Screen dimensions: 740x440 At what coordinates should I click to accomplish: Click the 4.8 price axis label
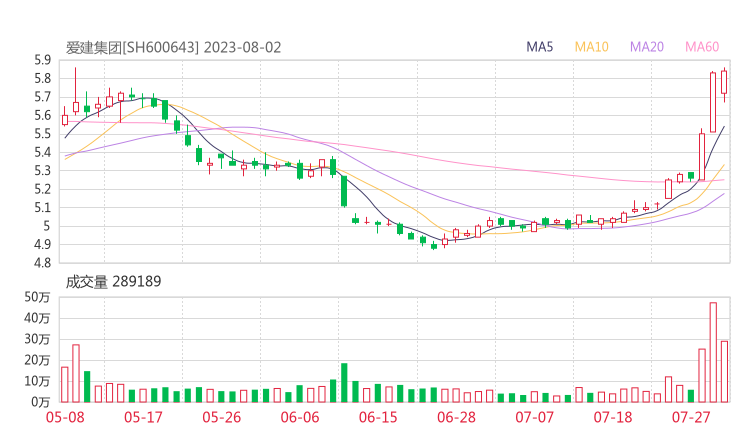(42, 263)
